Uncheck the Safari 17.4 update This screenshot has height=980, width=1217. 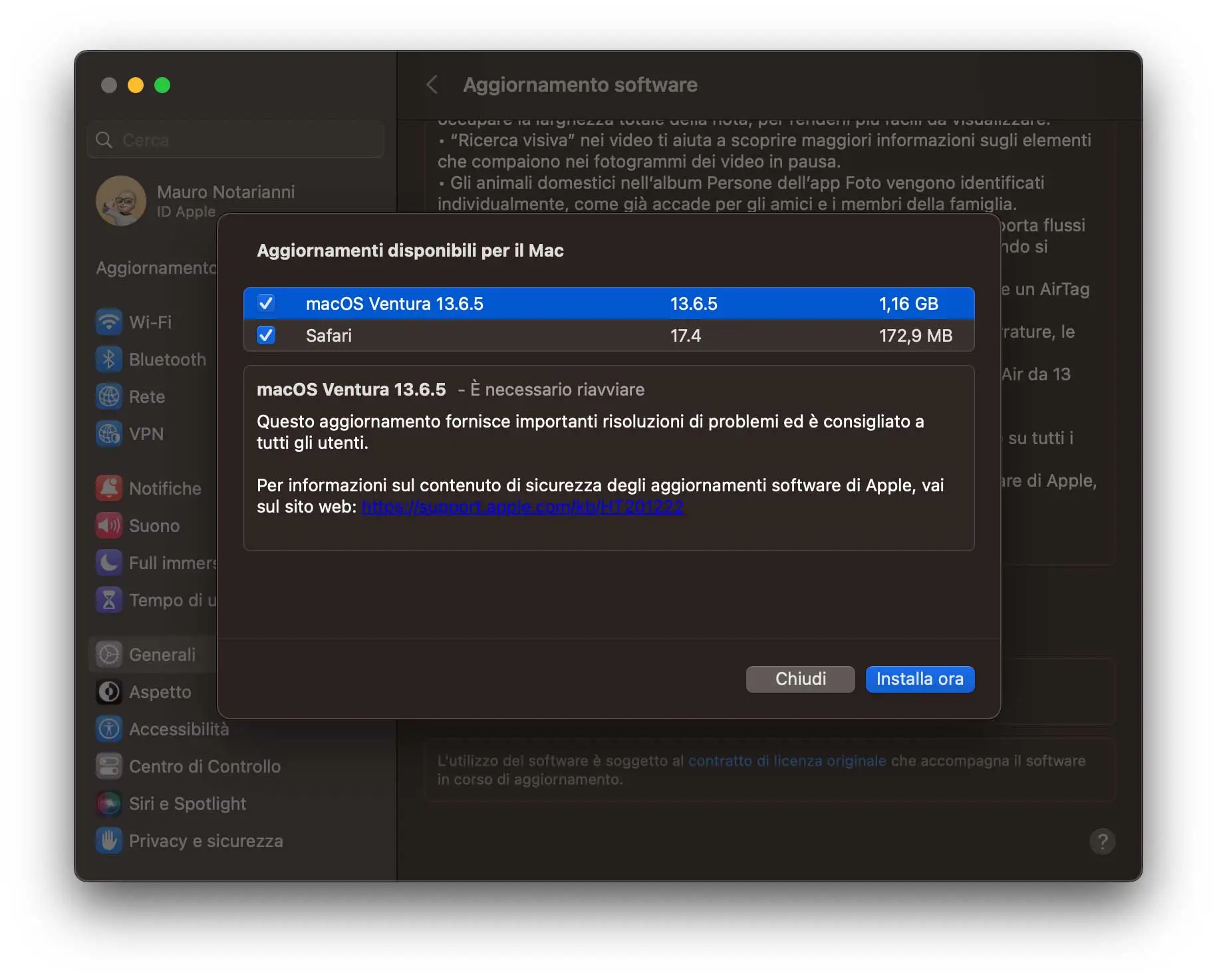[x=265, y=335]
